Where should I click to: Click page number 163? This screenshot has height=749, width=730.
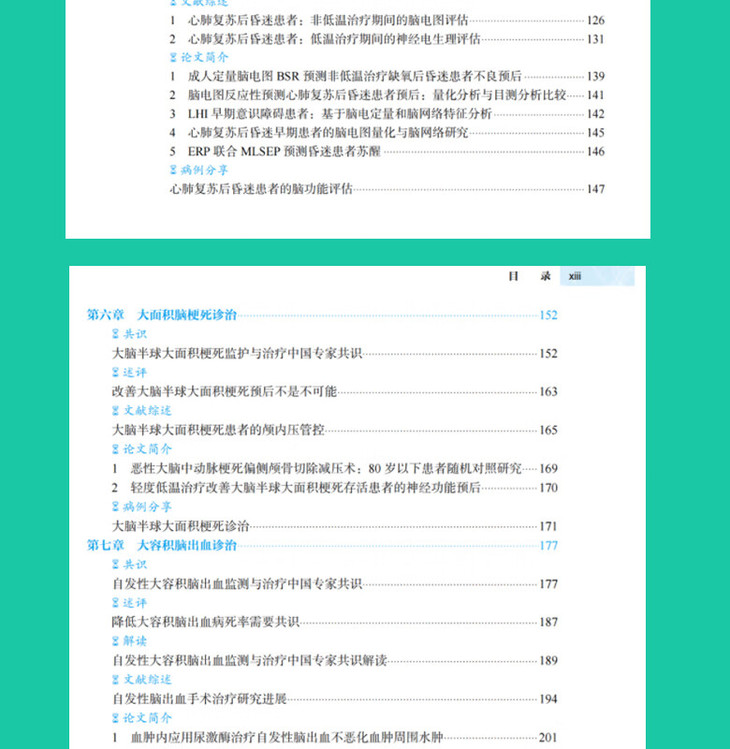point(548,392)
